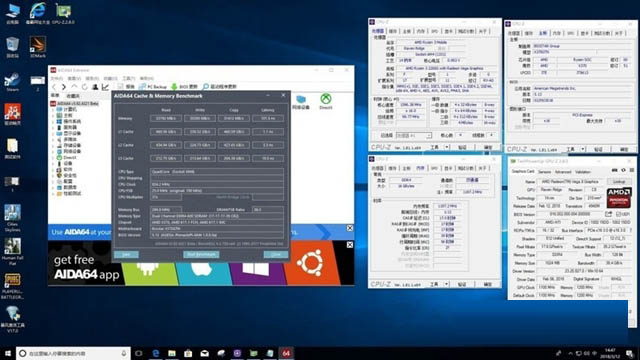The image size is (640, 360).
Task: Click Lookup button in GPU-Z
Action: point(619,181)
